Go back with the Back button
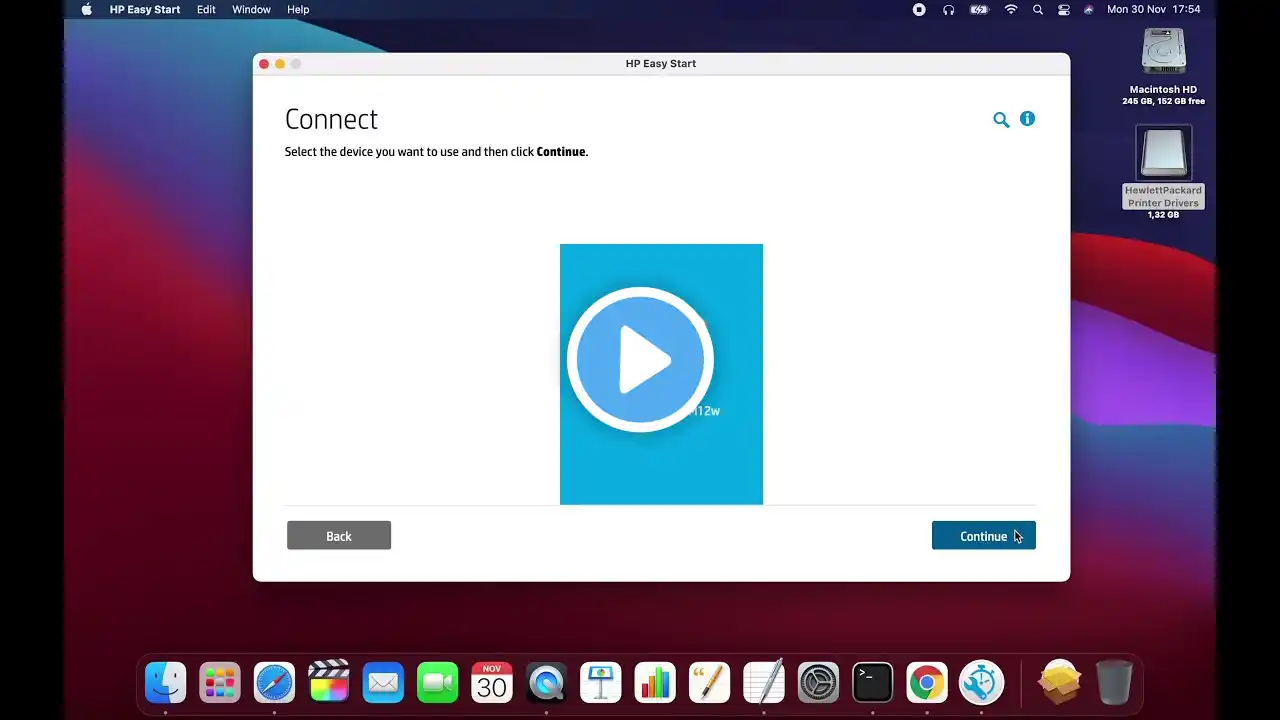 click(x=339, y=536)
